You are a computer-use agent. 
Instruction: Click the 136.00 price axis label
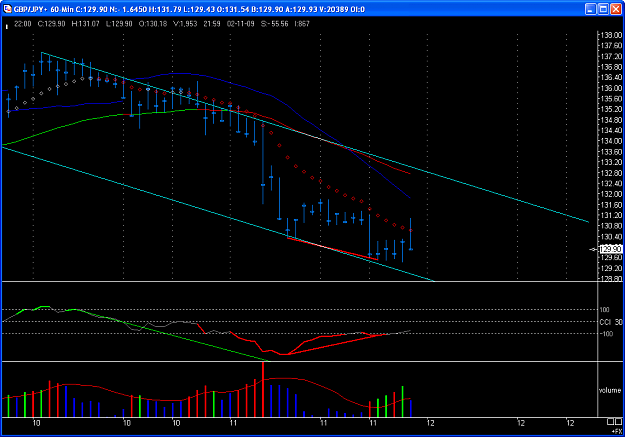pos(611,88)
